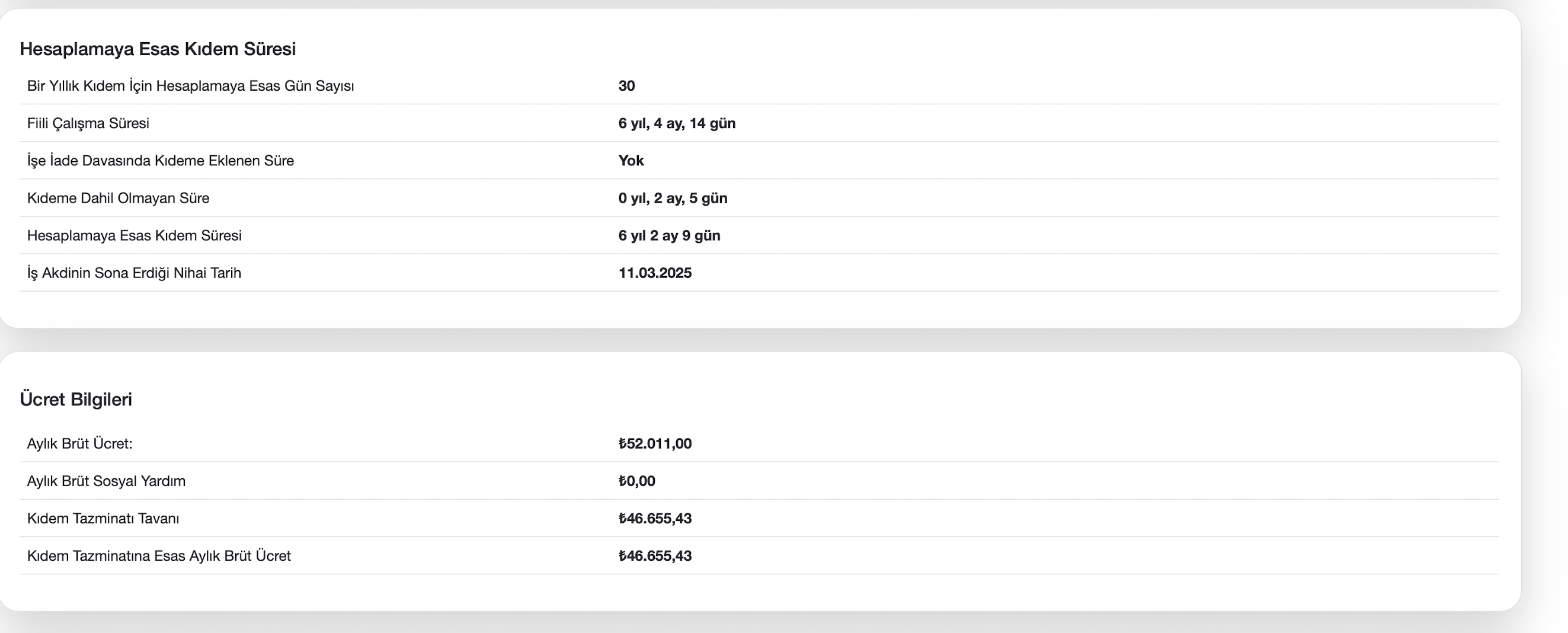Select the "Yok" value

(631, 161)
